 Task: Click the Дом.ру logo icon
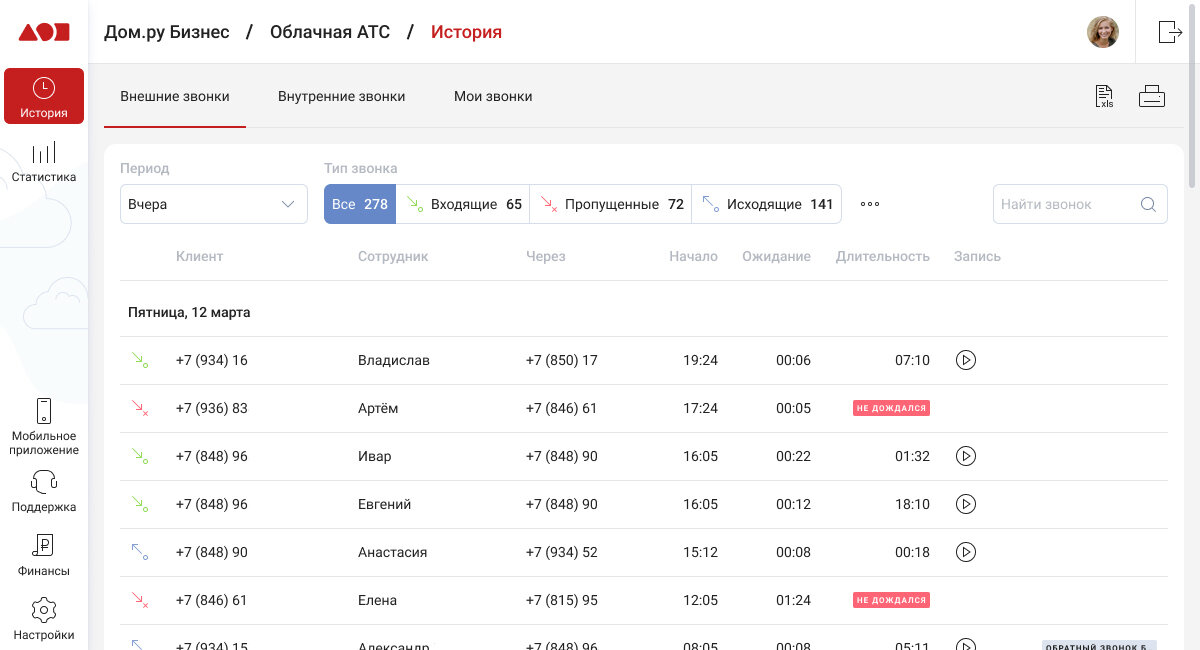click(44, 32)
